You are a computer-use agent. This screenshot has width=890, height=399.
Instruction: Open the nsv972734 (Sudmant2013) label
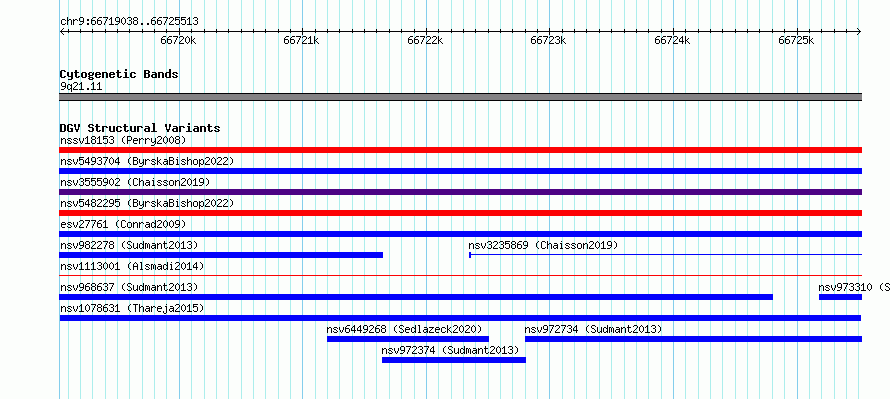coord(593,329)
